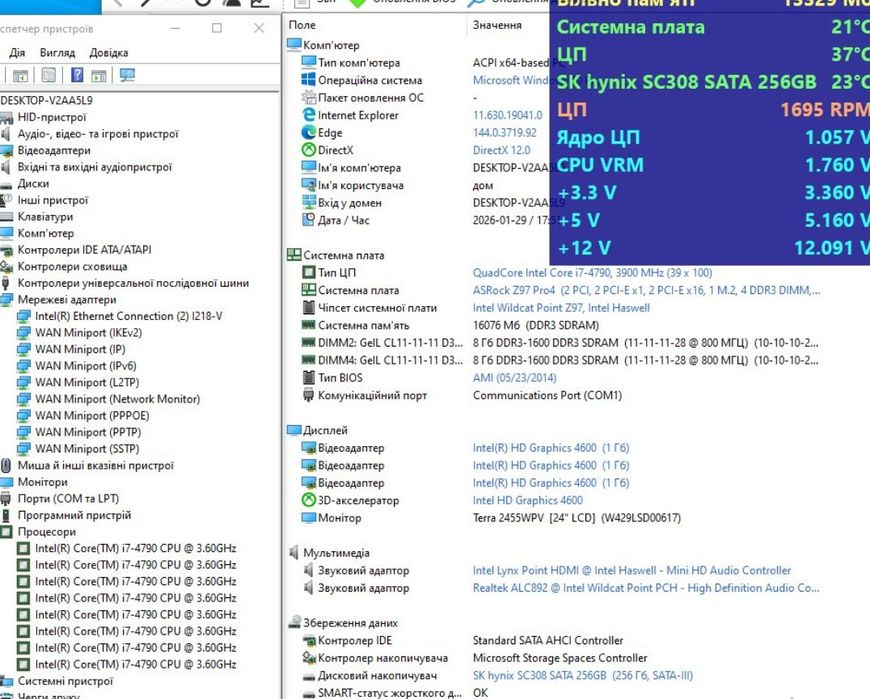Click the CPU VRM voltage entry in the overlay
870x699 pixels.
tap(712, 165)
